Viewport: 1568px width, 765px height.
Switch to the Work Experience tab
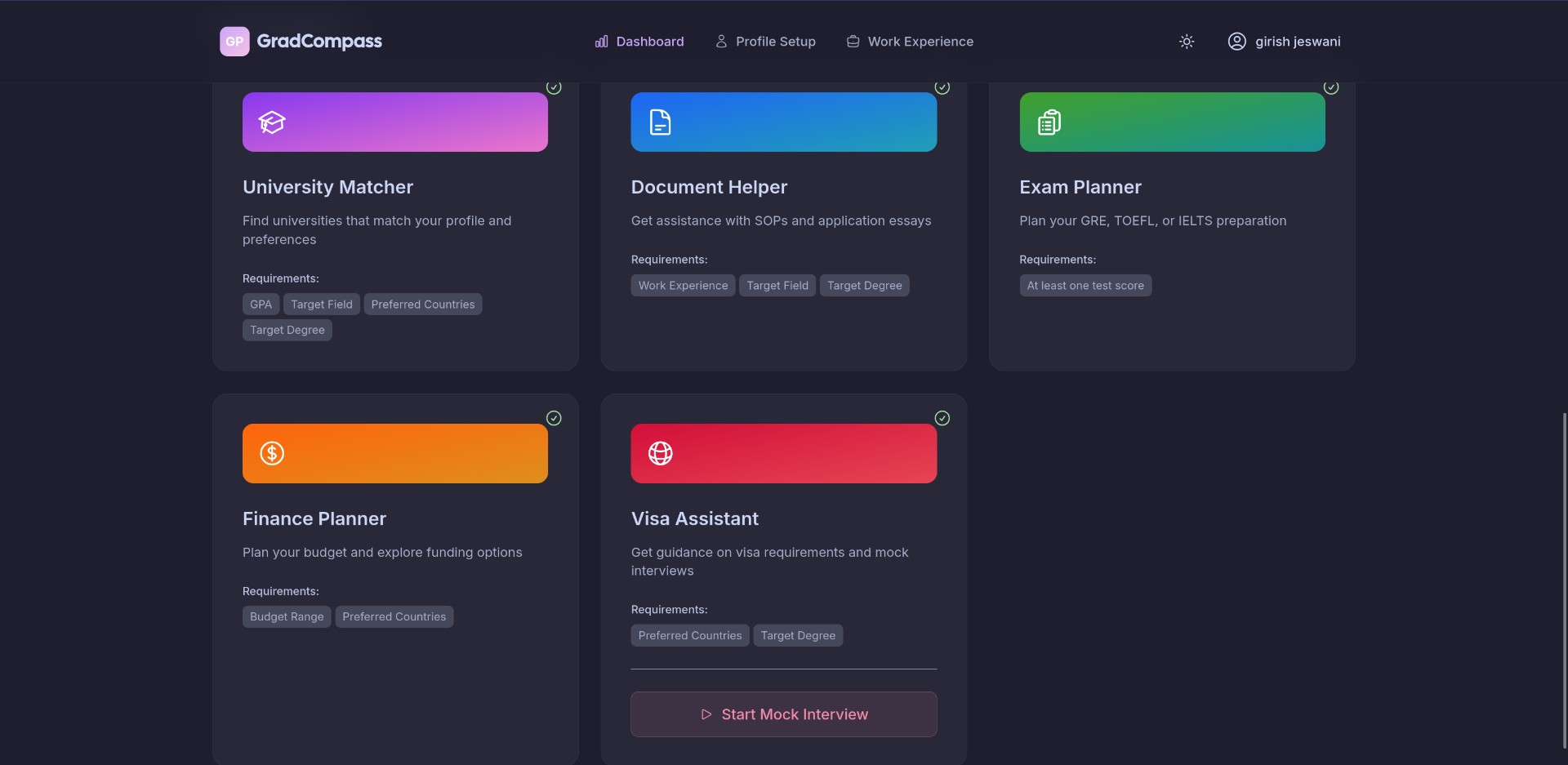click(910, 42)
